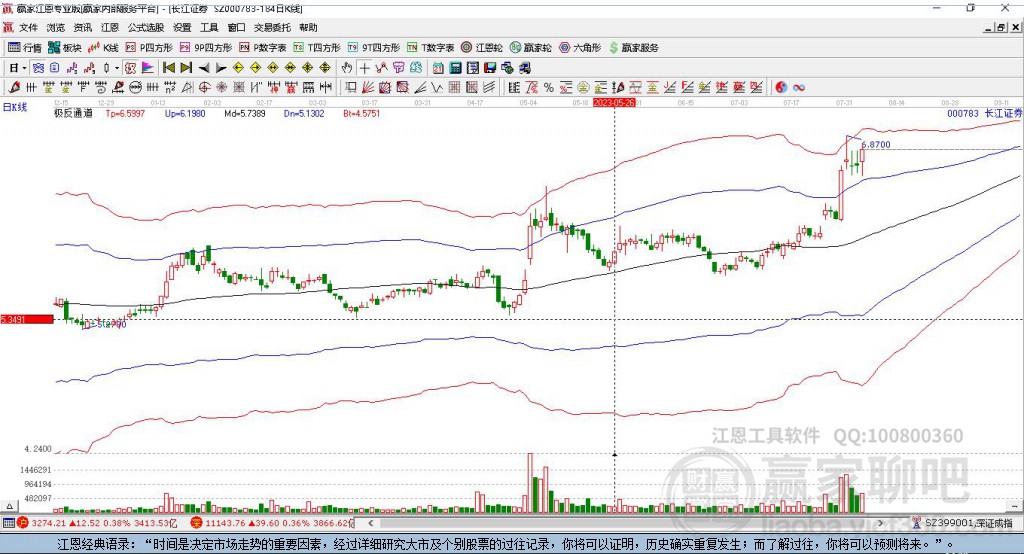Open 赢家服务 with dollar icon

coord(633,48)
